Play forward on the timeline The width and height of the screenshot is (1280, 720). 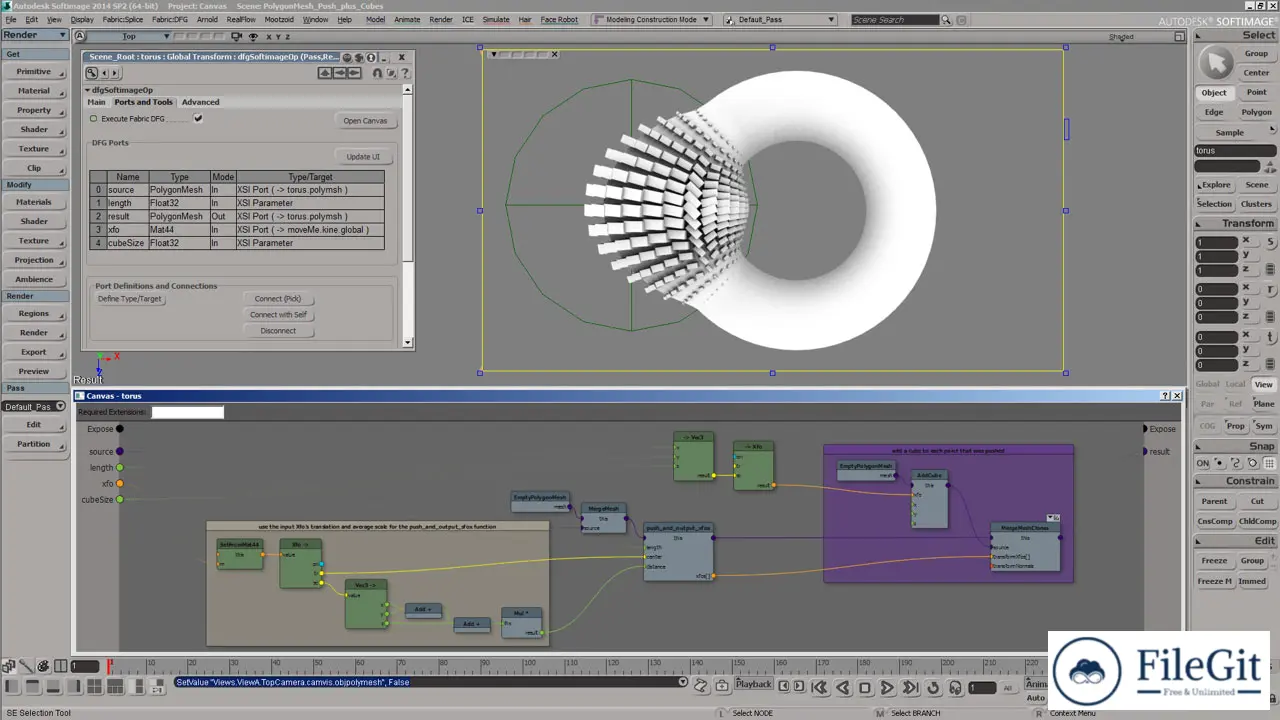tap(888, 687)
